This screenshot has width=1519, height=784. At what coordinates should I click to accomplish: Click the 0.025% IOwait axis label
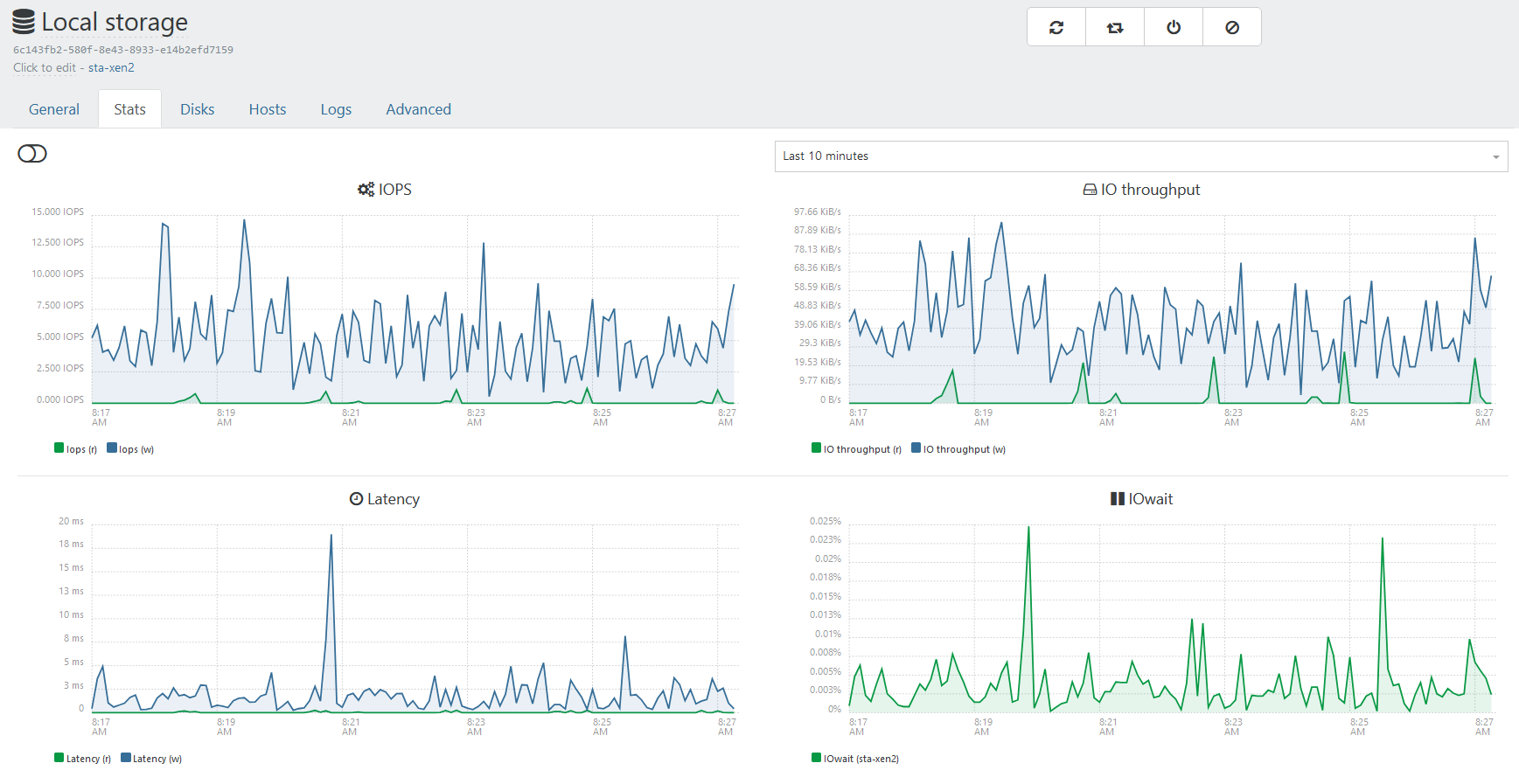click(x=826, y=522)
